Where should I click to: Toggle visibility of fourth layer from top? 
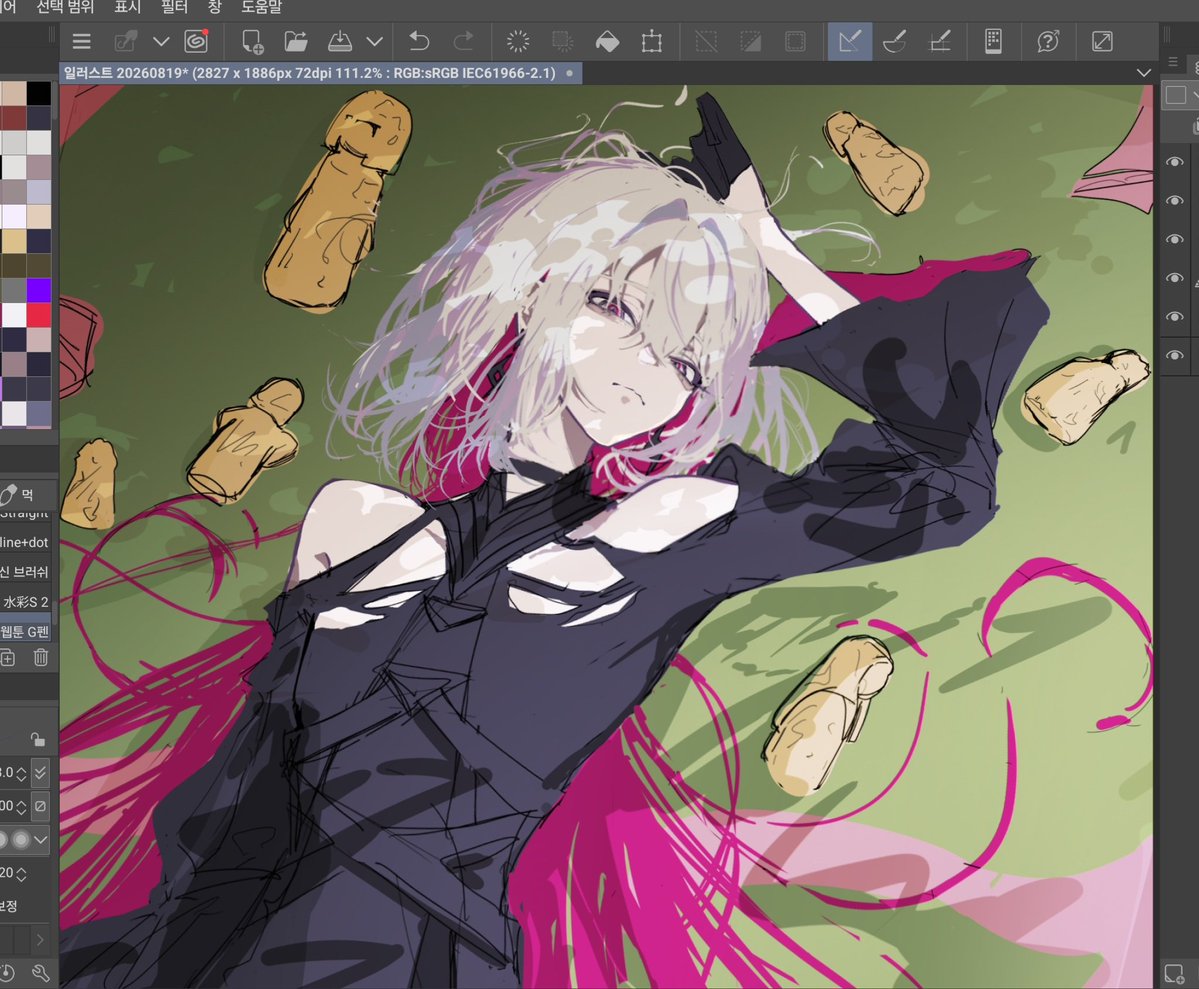pyautogui.click(x=1175, y=278)
